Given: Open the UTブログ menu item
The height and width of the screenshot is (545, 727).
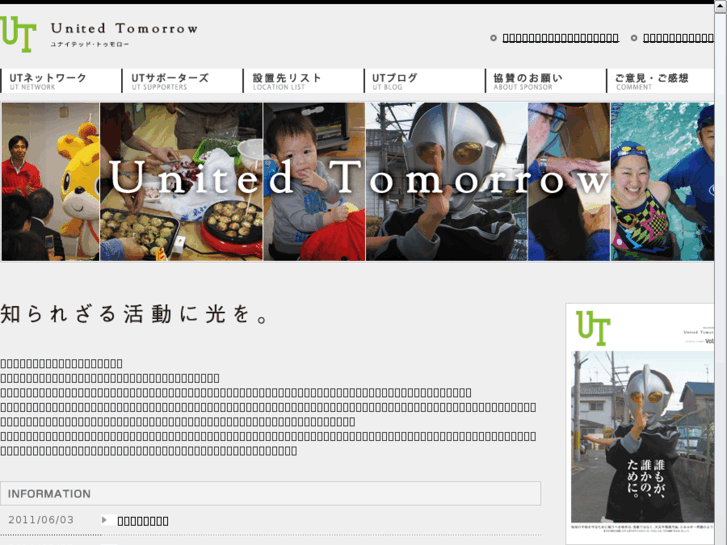Looking at the screenshot, I should pyautogui.click(x=425, y=81).
